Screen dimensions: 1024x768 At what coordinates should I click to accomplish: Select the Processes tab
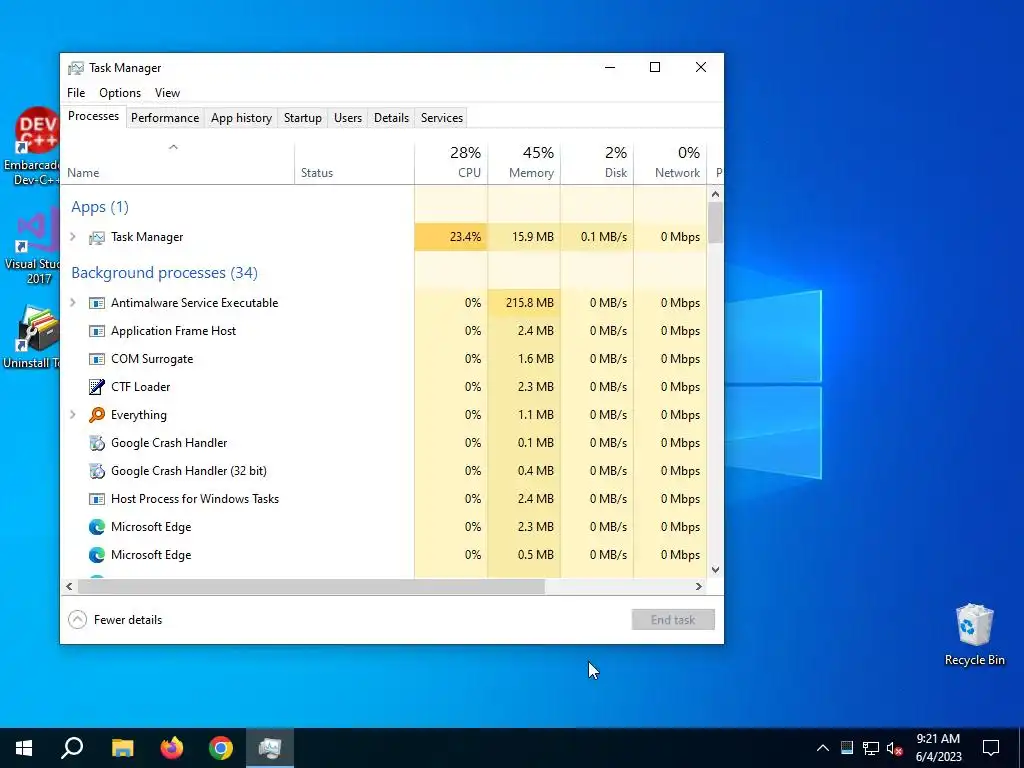point(93,116)
